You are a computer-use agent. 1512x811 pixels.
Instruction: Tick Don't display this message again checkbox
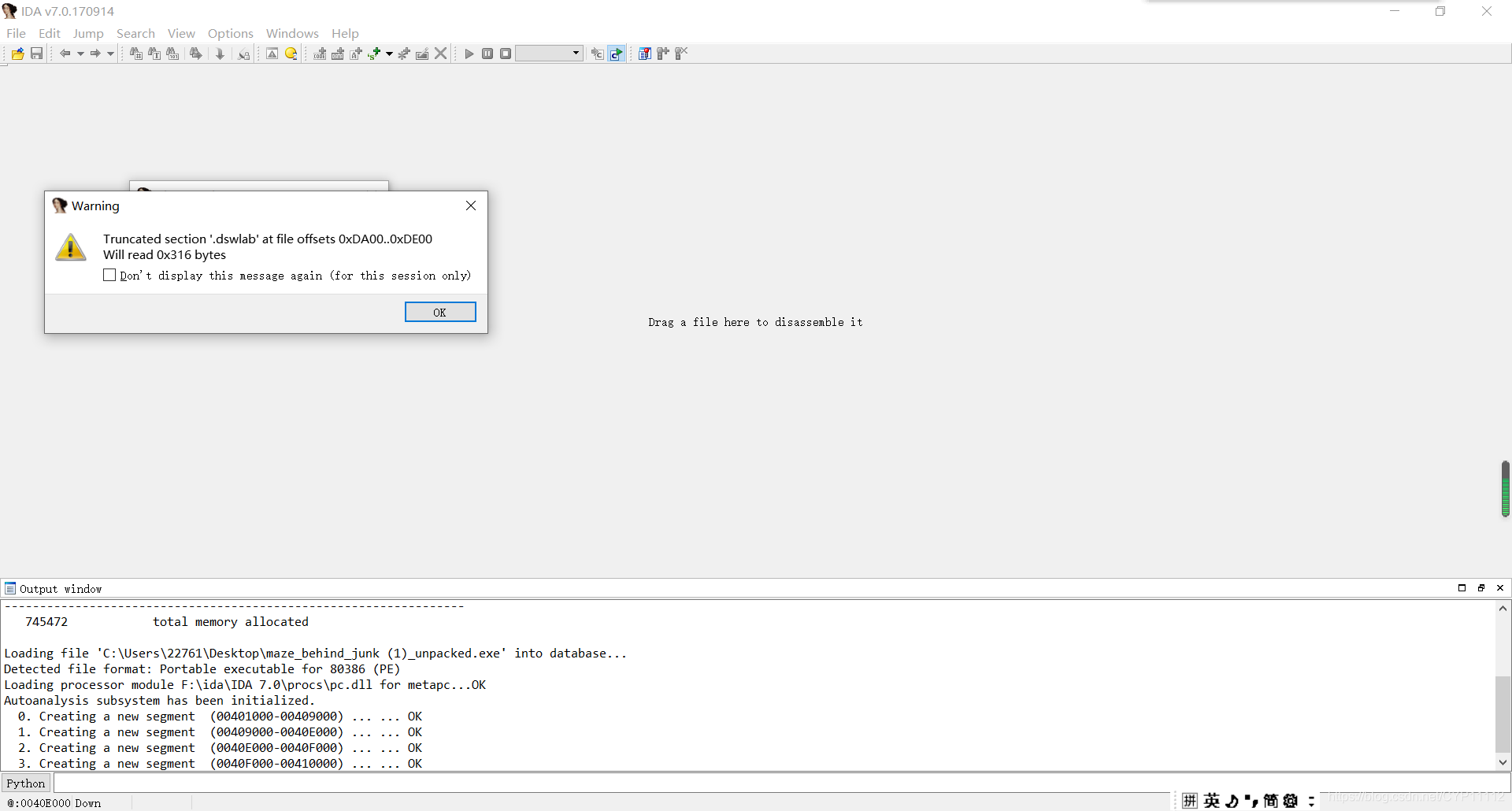(x=109, y=275)
